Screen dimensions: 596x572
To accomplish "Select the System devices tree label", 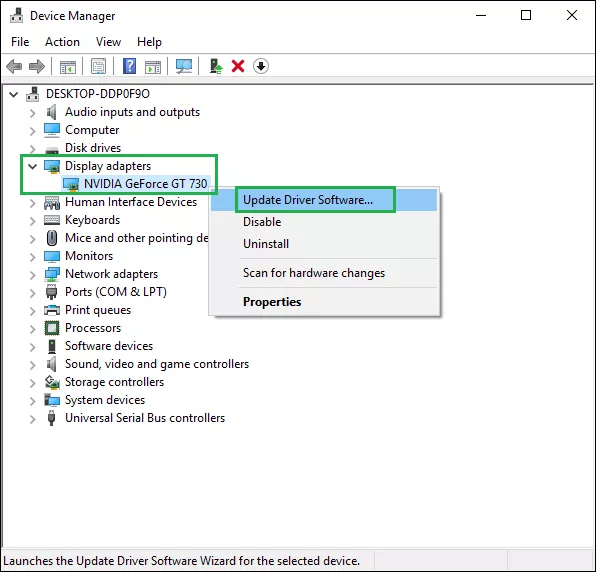I will point(105,400).
